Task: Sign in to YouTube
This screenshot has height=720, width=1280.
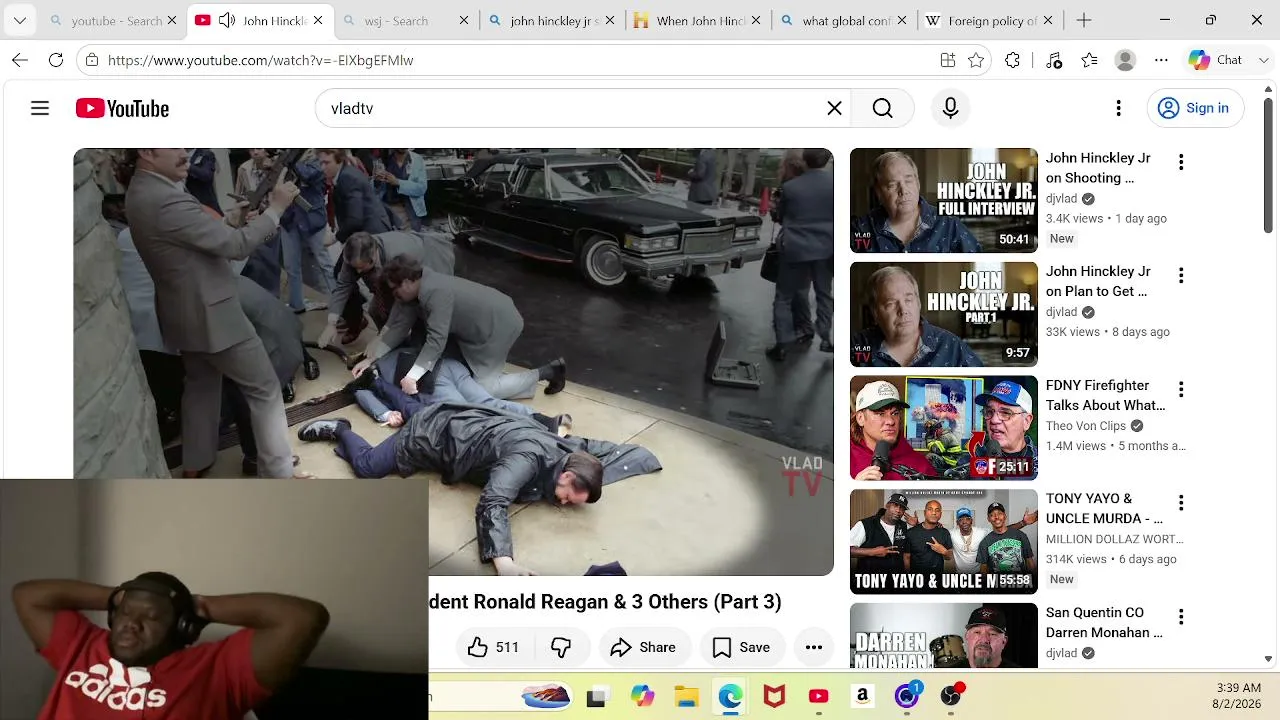Action: [x=1195, y=108]
